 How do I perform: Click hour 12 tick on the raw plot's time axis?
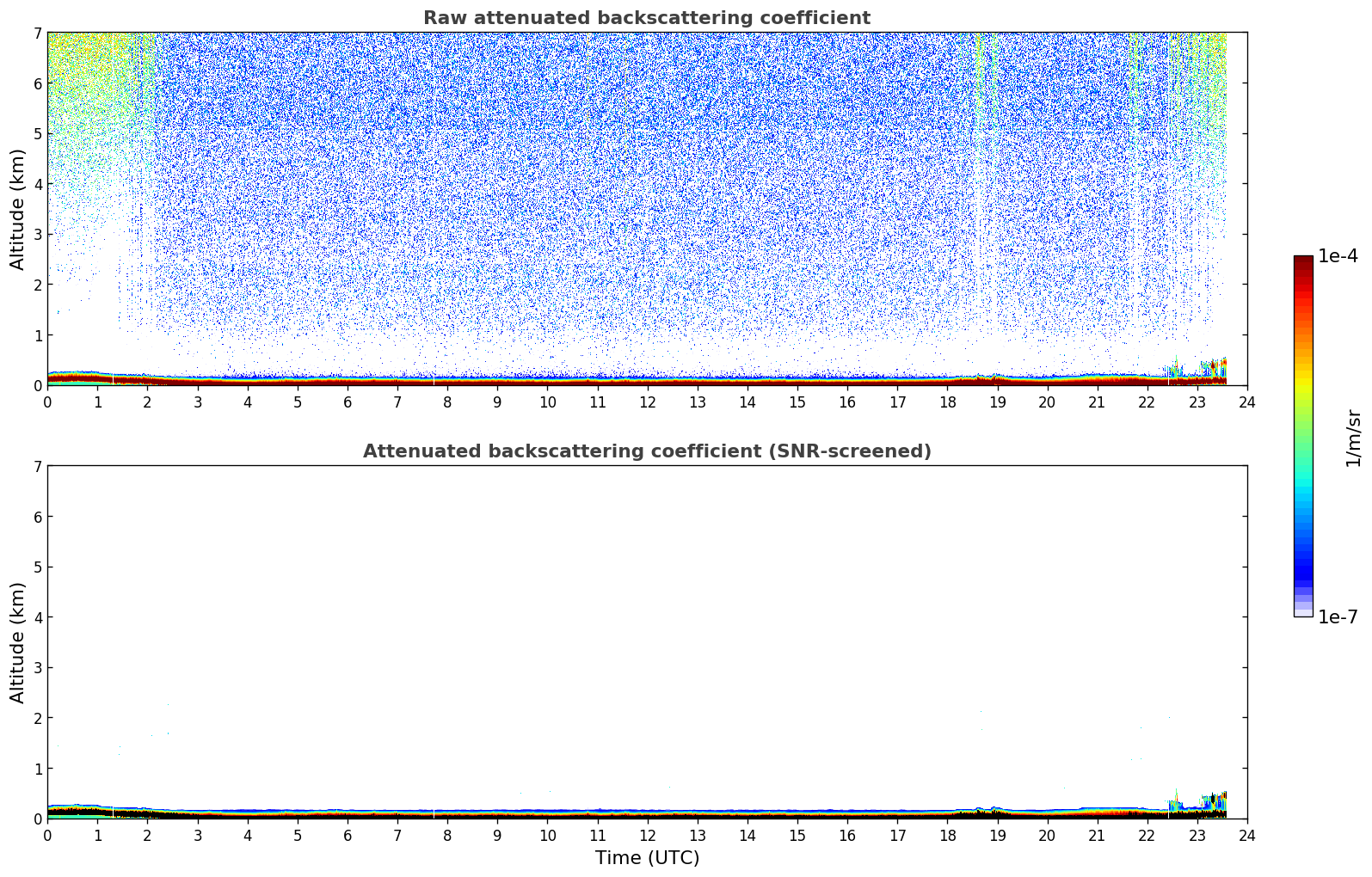tap(647, 402)
